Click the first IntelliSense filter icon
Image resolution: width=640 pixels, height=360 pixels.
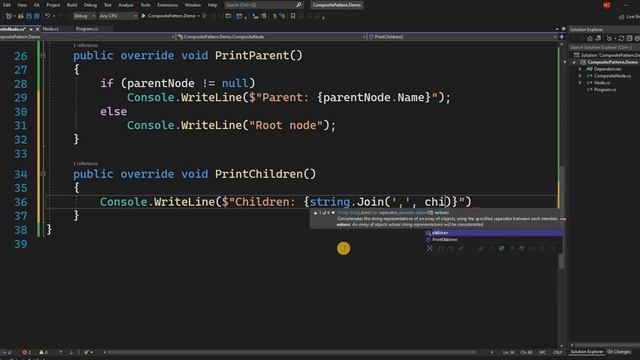pyautogui.click(x=429, y=248)
